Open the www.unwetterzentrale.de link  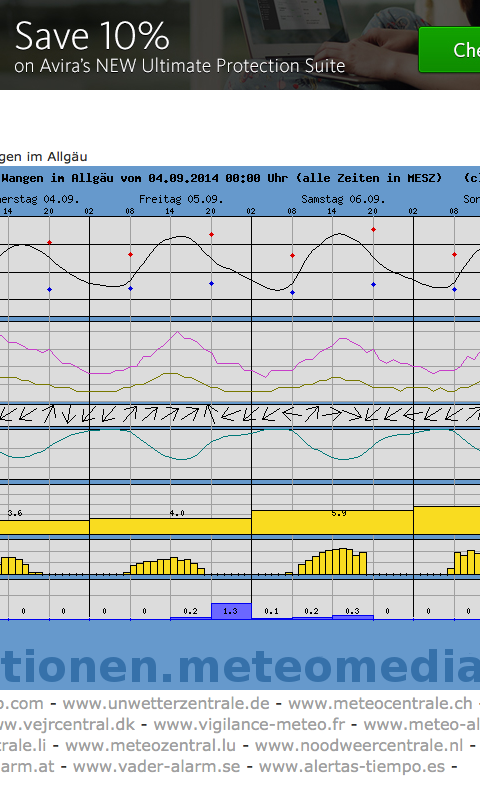(166, 704)
